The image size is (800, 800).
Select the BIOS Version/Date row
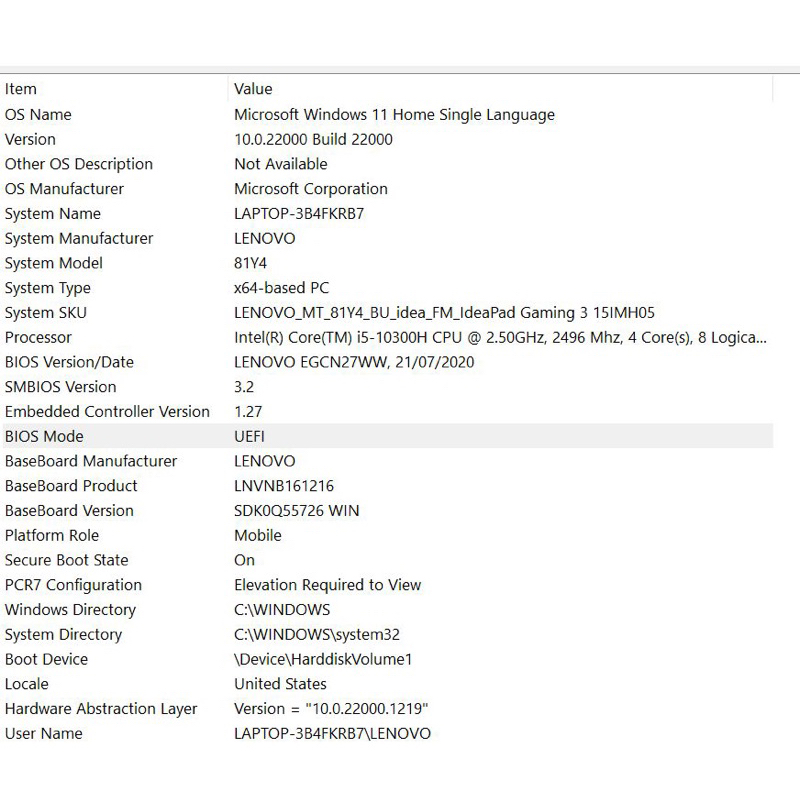tap(69, 362)
